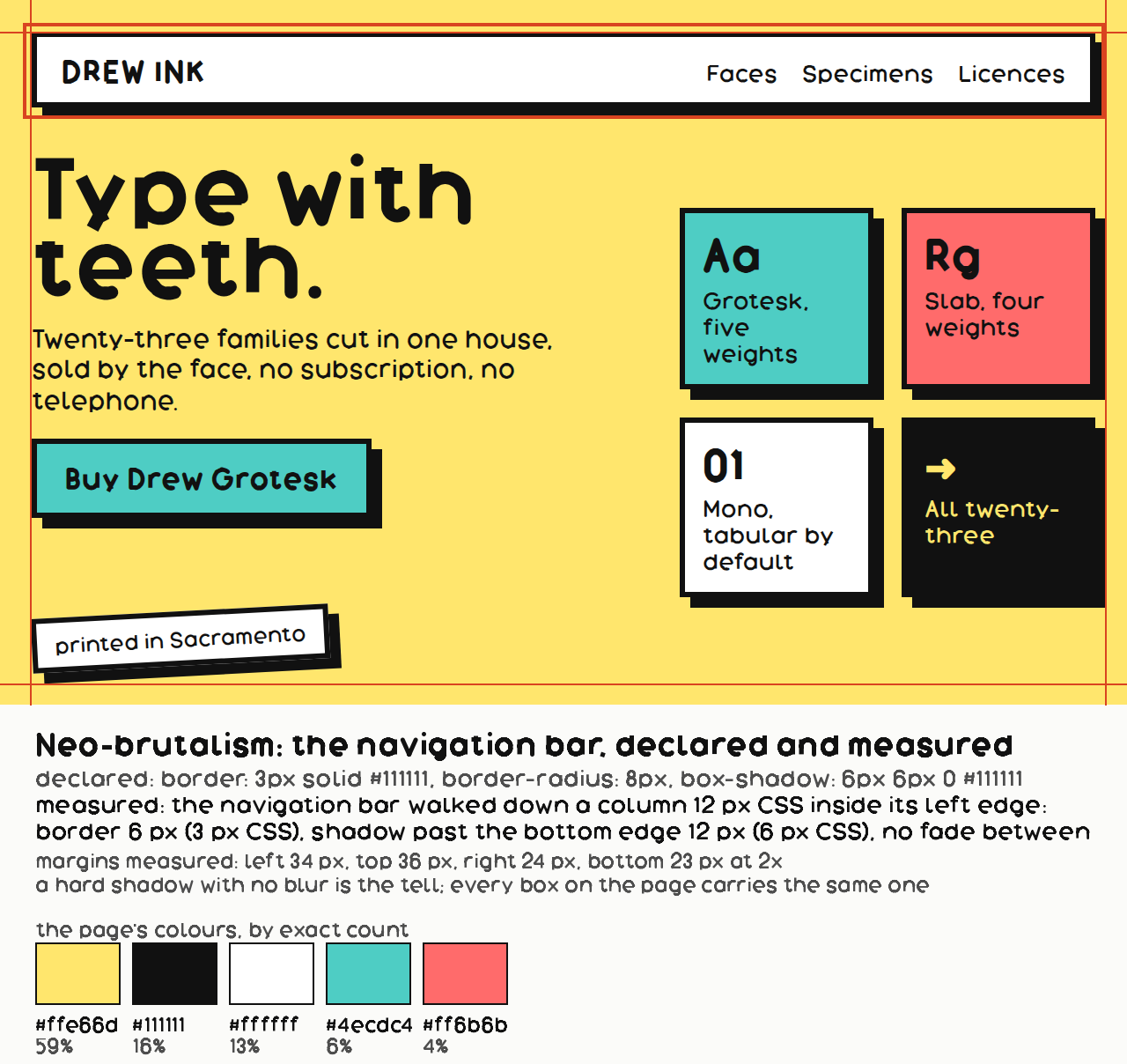Click the Buy Drew Grotesk button
This screenshot has width=1127, height=1064.
(x=202, y=478)
